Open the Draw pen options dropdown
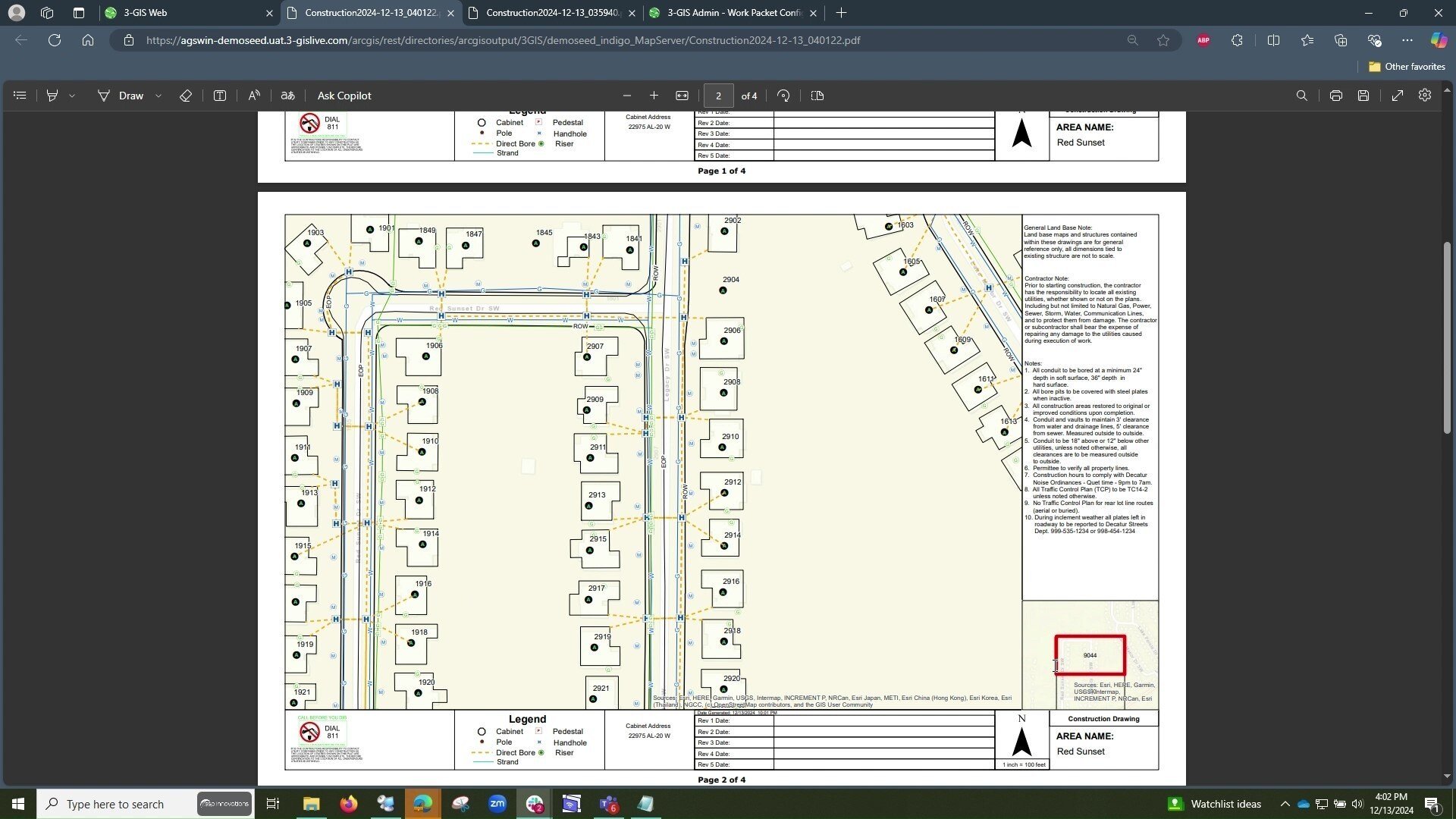Image resolution: width=1456 pixels, height=819 pixels. [158, 95]
